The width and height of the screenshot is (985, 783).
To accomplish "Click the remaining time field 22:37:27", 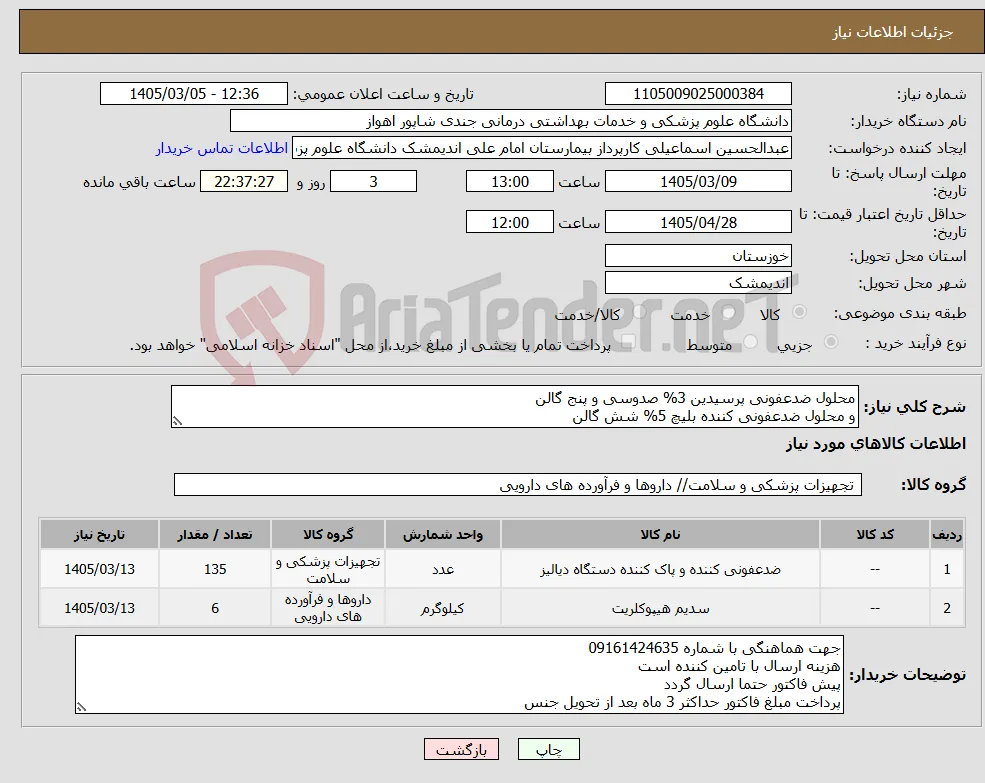I will pyautogui.click(x=244, y=182).
